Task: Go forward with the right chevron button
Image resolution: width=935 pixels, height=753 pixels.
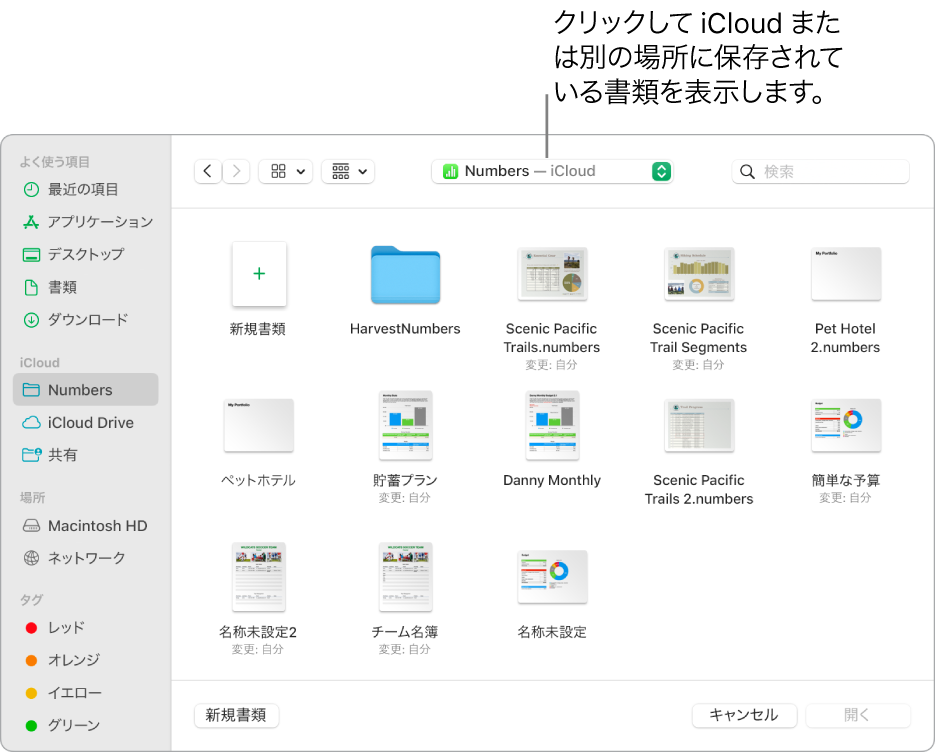Action: (236, 172)
